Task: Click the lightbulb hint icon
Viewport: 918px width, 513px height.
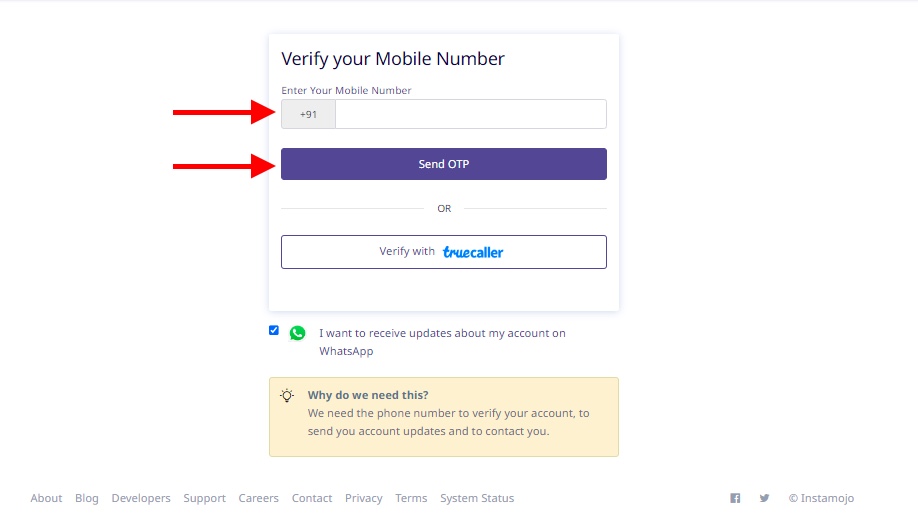Action: pyautogui.click(x=287, y=395)
